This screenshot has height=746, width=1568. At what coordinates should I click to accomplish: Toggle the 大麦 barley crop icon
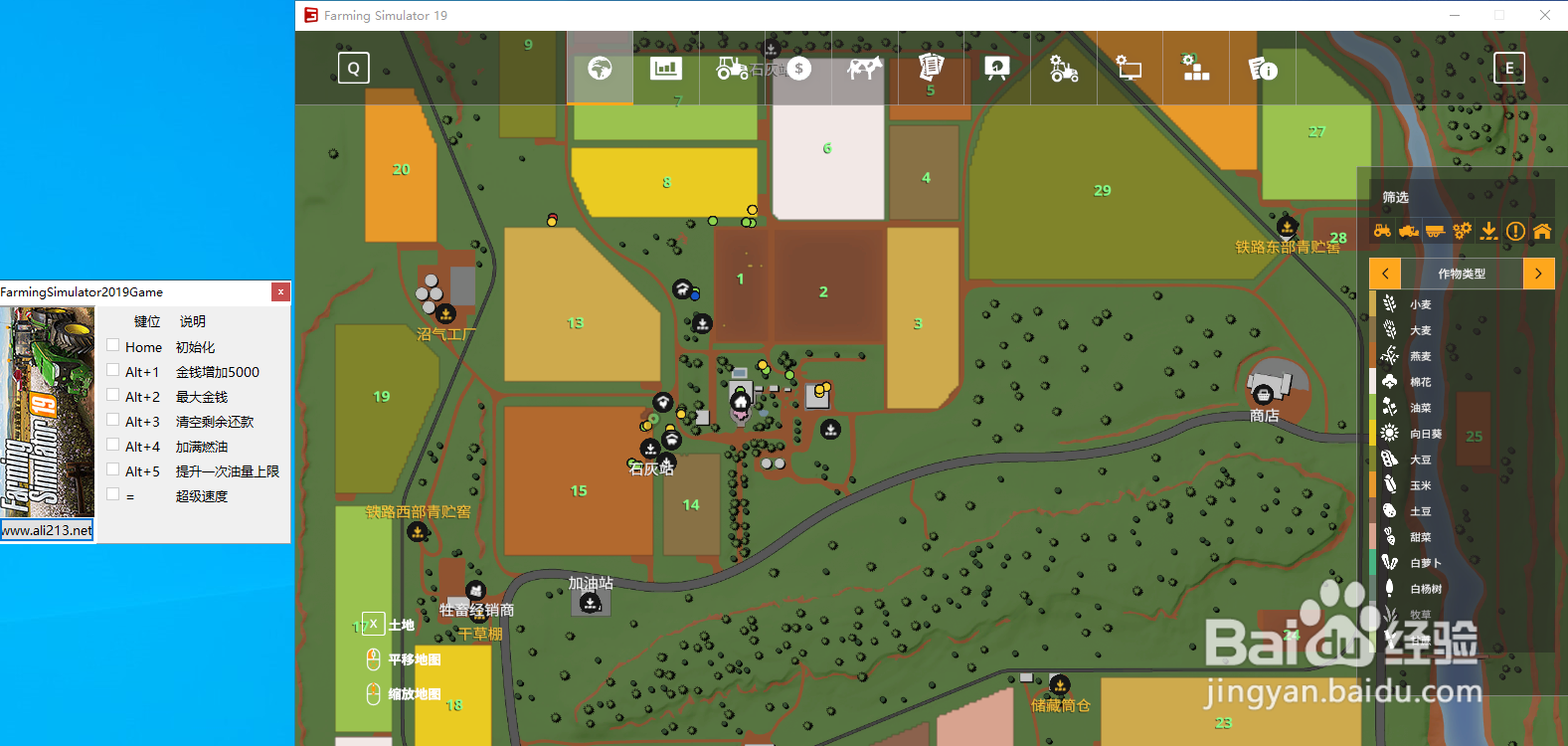[x=1390, y=329]
